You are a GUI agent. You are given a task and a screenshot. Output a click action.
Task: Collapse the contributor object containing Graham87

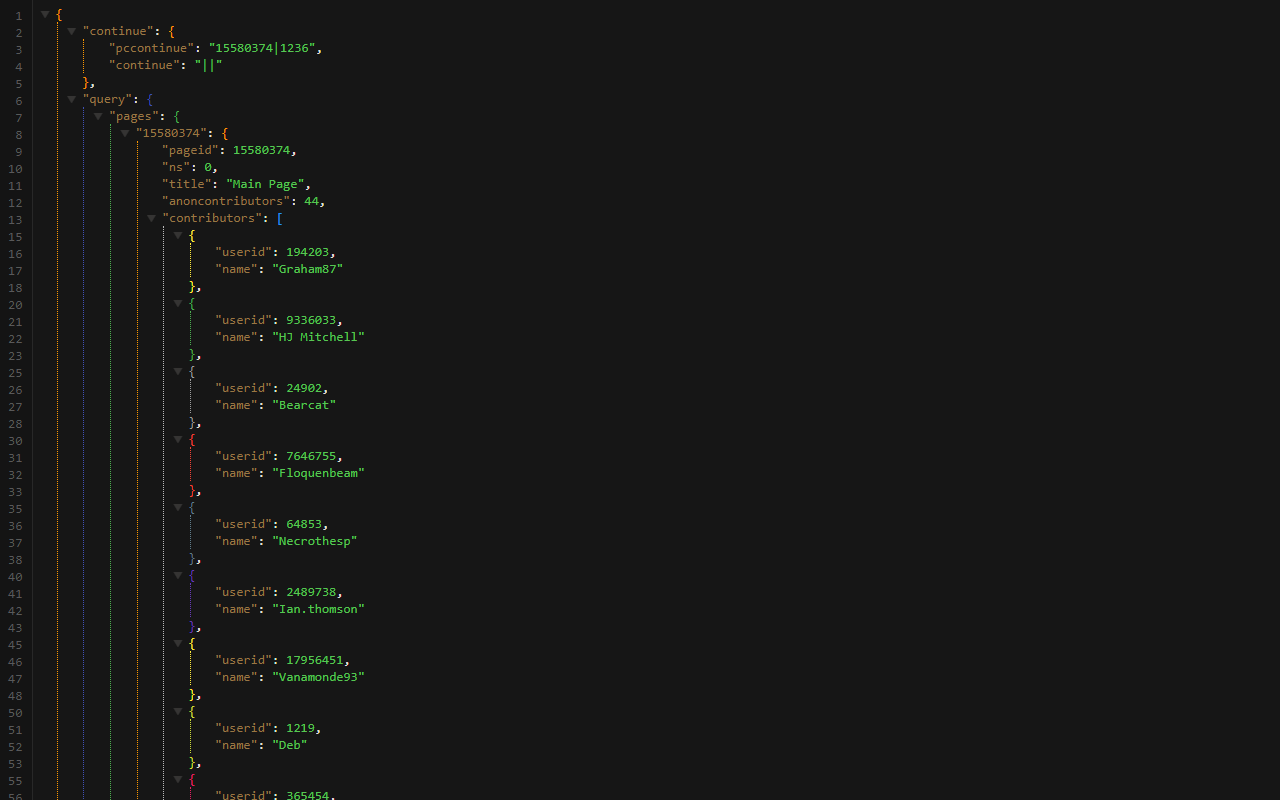pos(178,236)
